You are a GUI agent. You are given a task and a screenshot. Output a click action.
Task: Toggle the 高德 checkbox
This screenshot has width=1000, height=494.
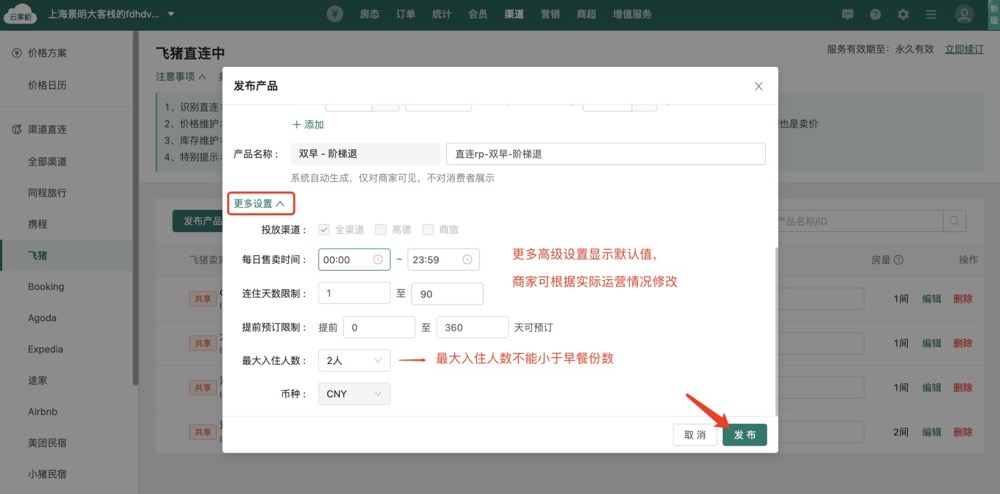tap(380, 229)
